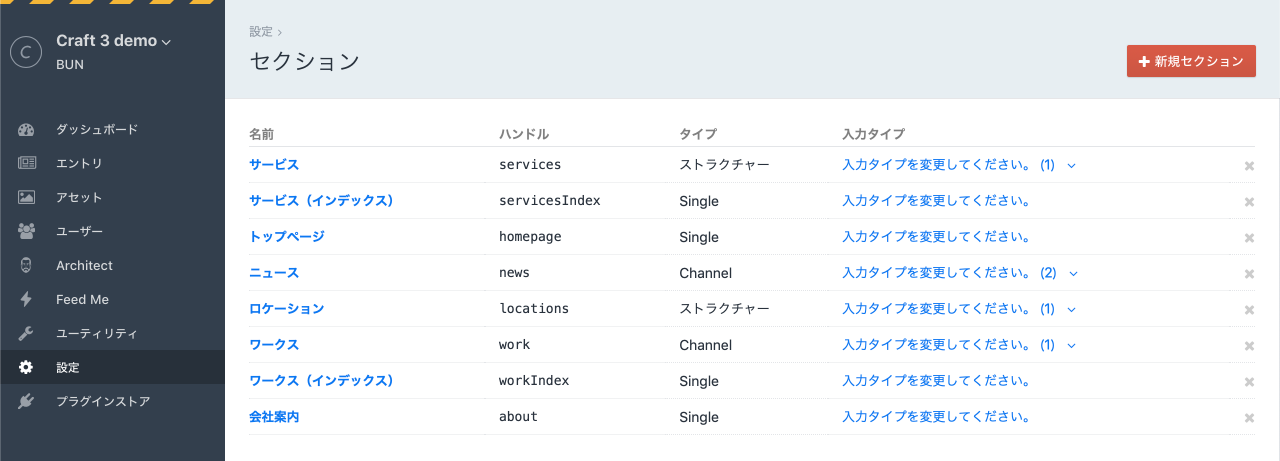Viewport: 1280px width, 461px height.
Task: Delete the 会社案内 section via X
Action: point(1248,418)
